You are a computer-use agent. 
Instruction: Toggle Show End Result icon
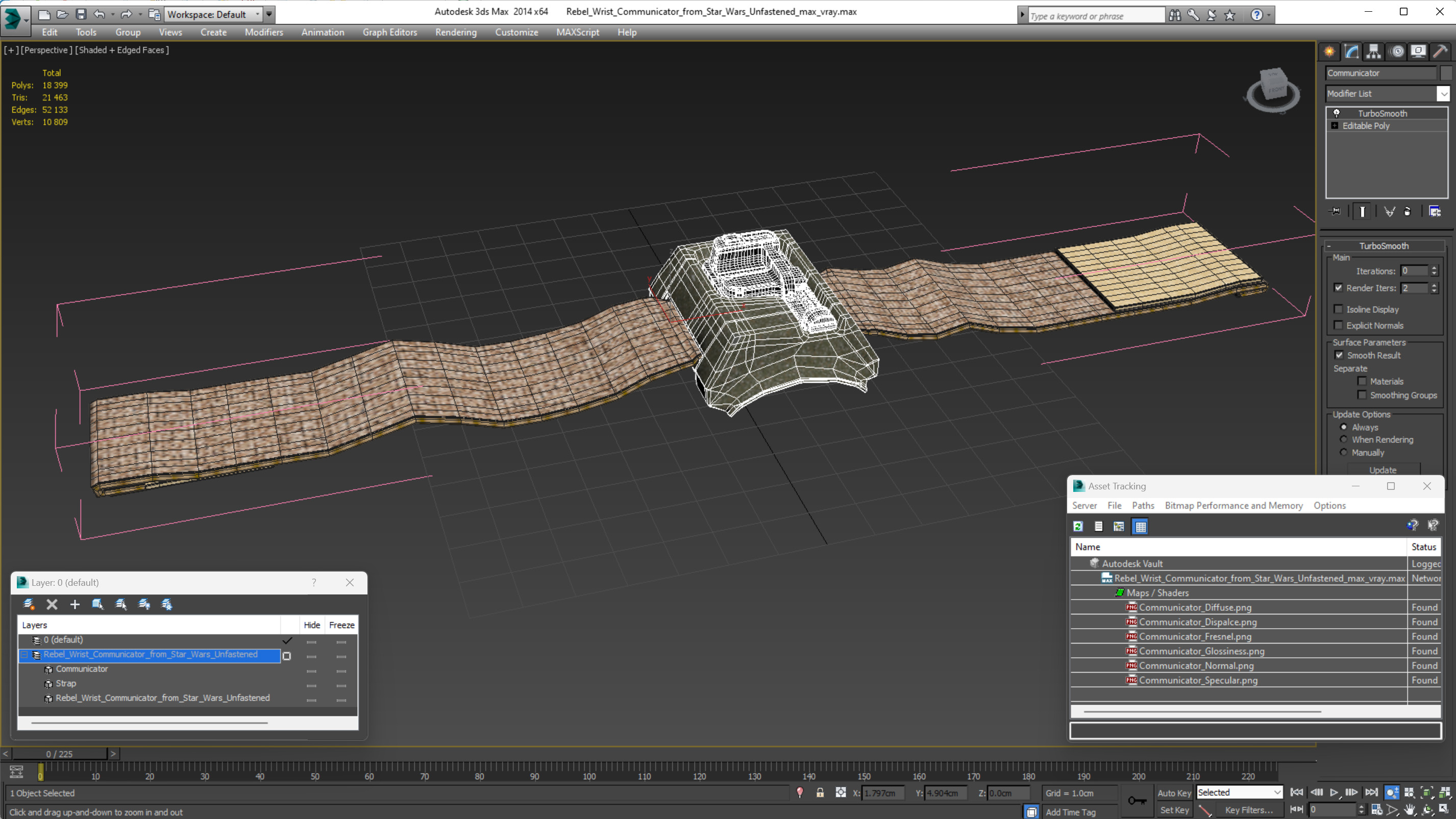[x=1363, y=211]
